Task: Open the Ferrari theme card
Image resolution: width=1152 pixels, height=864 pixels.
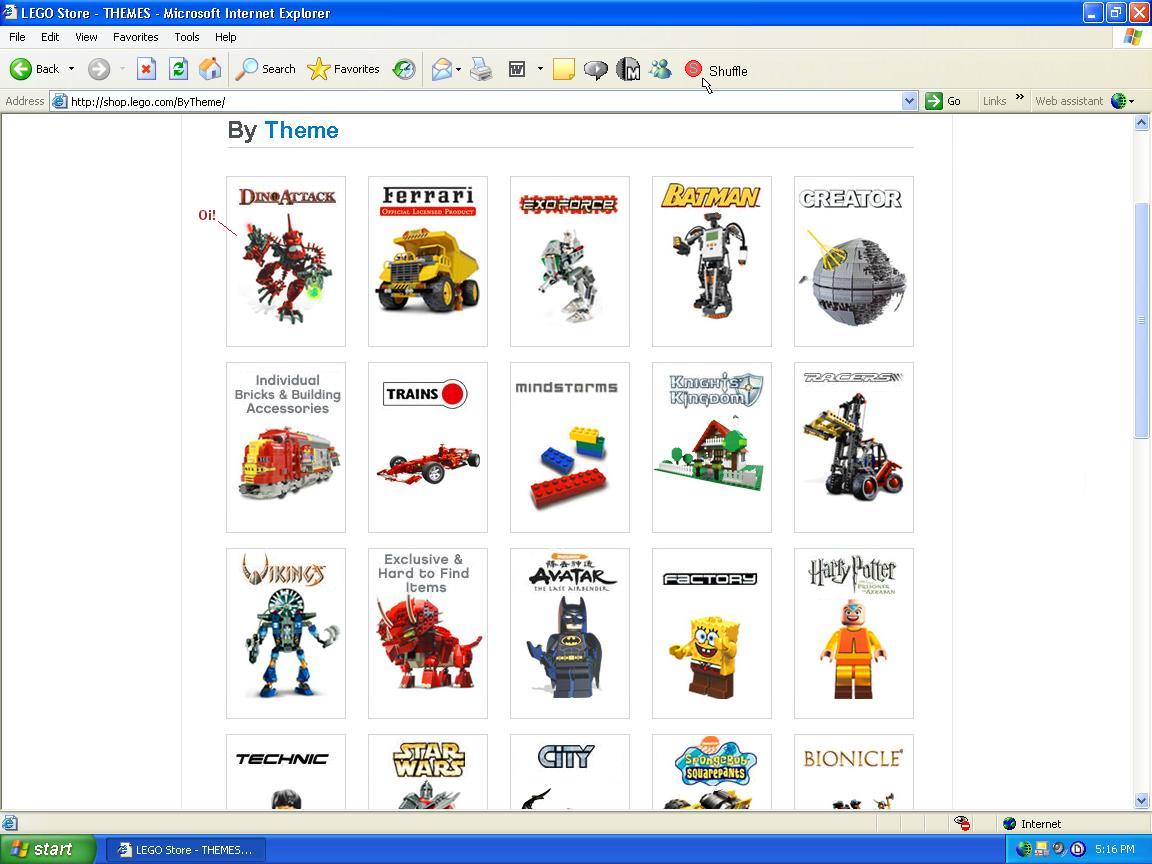Action: point(428,261)
